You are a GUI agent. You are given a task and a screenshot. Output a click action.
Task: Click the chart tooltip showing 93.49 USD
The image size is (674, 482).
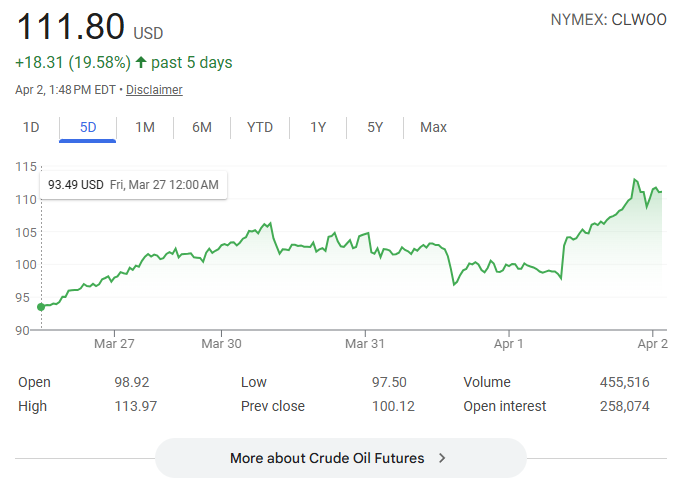133,184
